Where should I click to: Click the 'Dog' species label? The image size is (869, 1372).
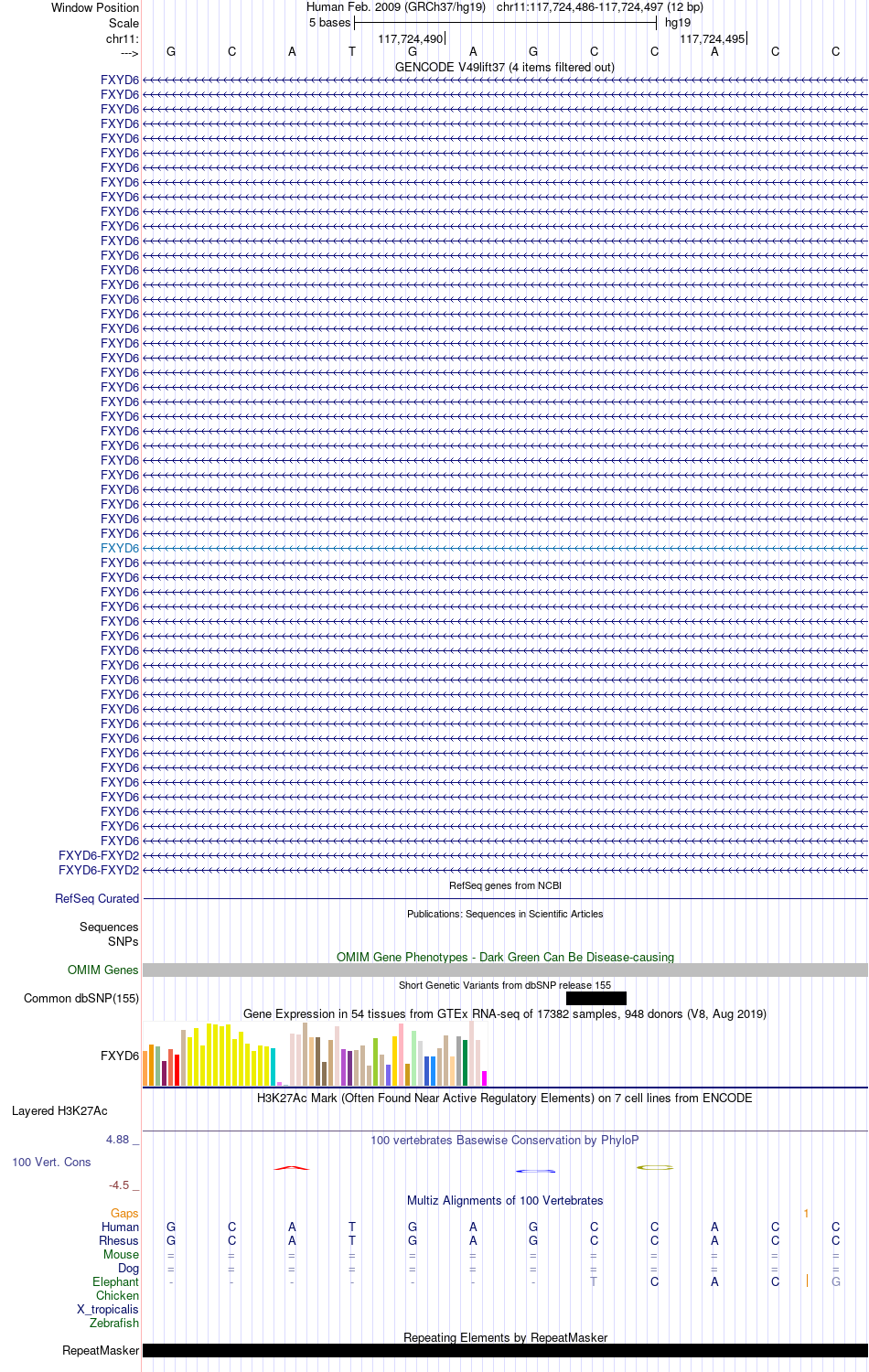pos(129,1268)
